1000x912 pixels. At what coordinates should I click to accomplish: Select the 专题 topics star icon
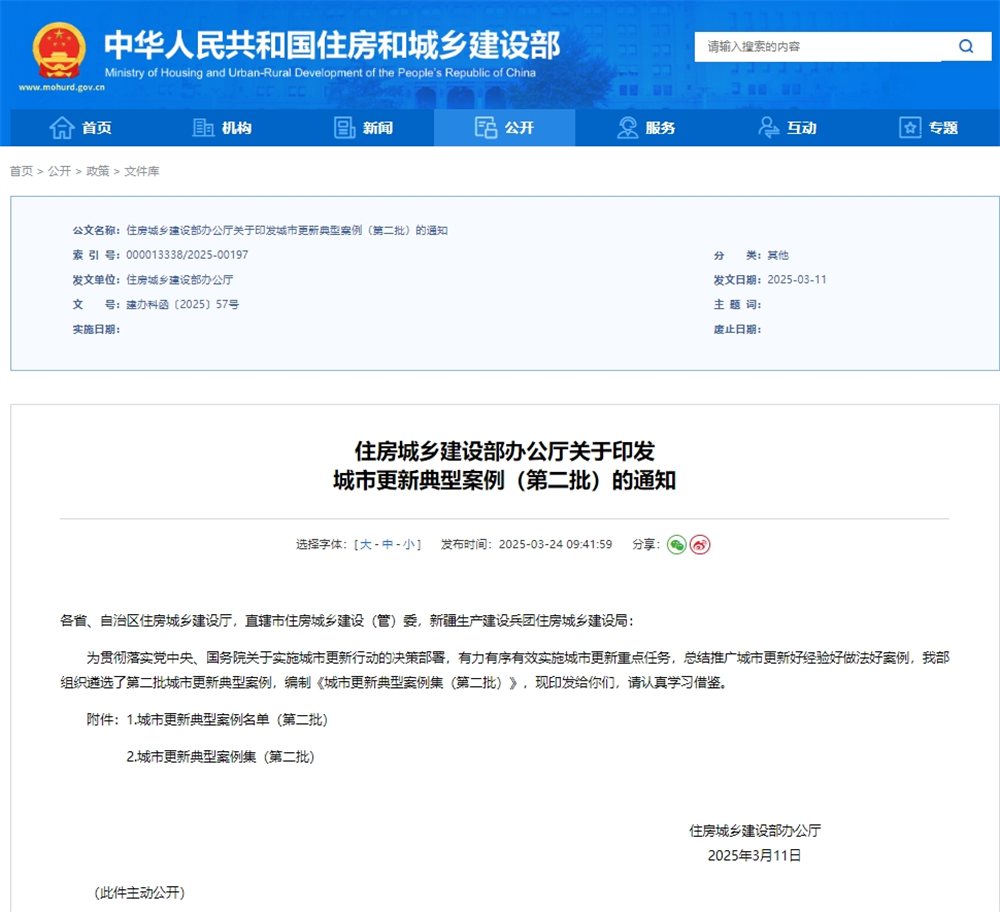click(908, 128)
